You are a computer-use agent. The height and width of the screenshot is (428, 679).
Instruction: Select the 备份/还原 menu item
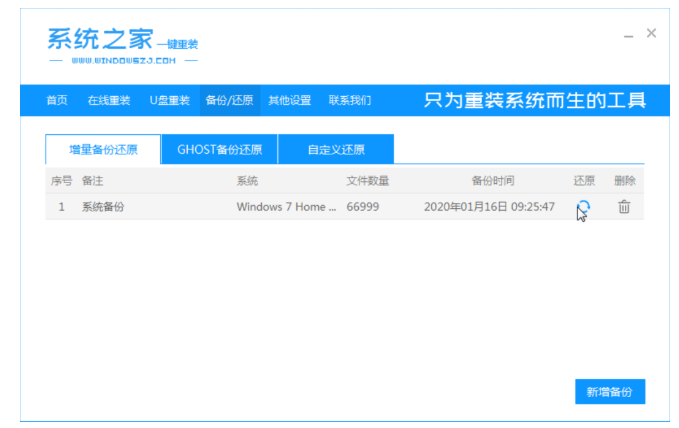[x=230, y=101]
